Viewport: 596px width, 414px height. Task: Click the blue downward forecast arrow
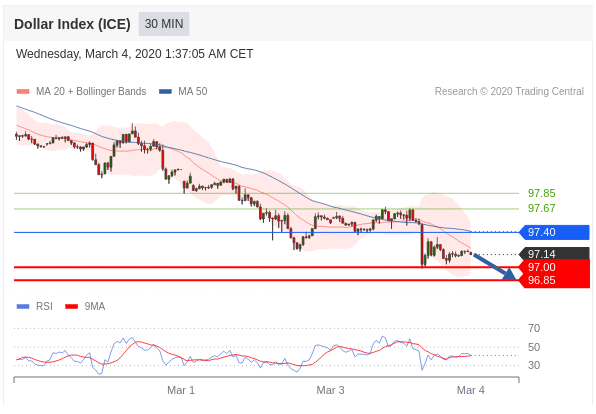(495, 267)
